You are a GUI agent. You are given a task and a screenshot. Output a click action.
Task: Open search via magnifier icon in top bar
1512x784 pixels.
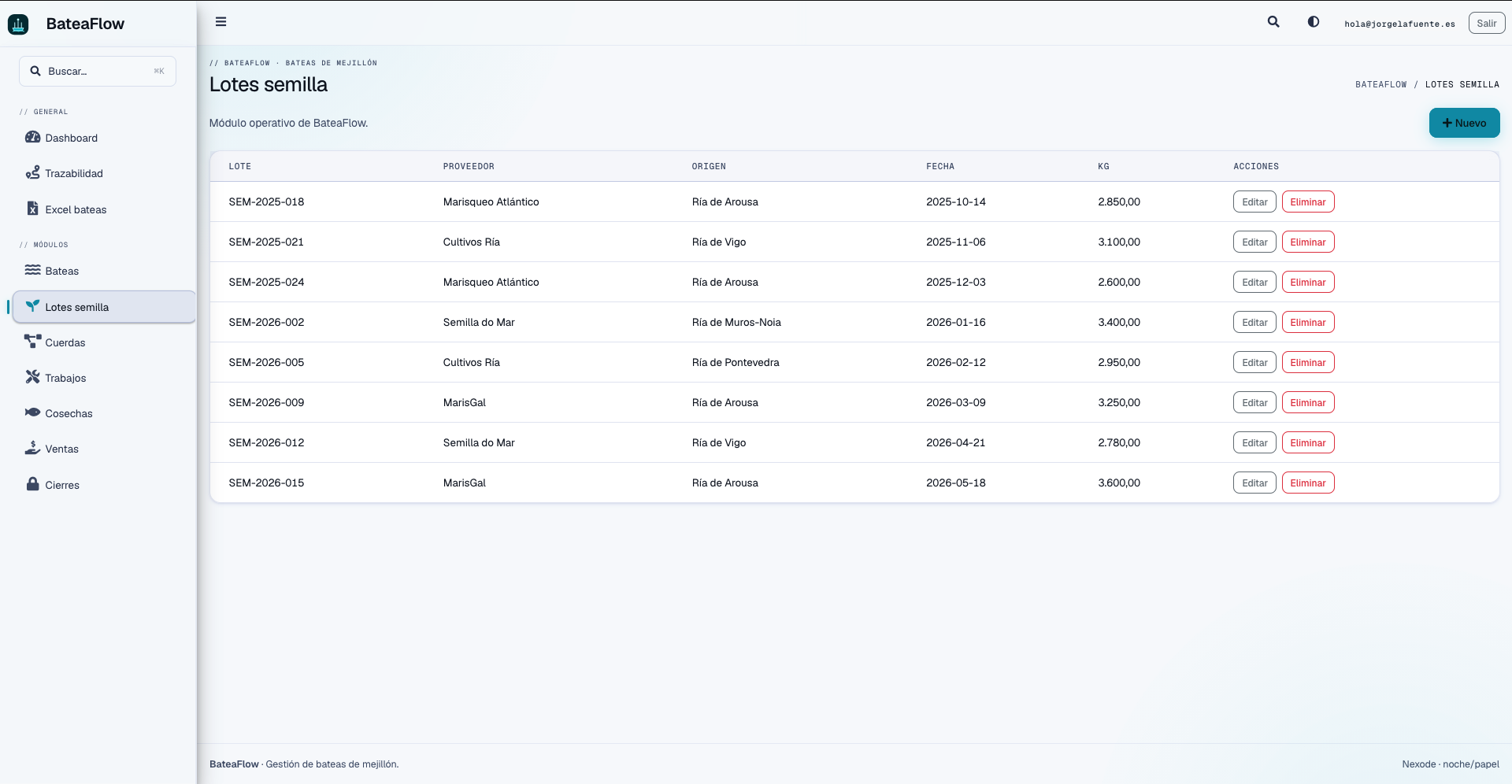click(x=1273, y=22)
